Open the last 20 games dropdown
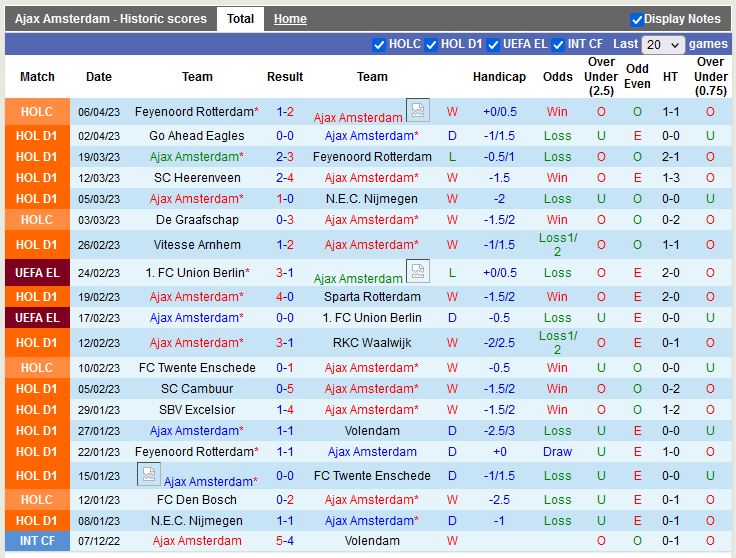Screen dimensions: 736x558 coord(663,44)
